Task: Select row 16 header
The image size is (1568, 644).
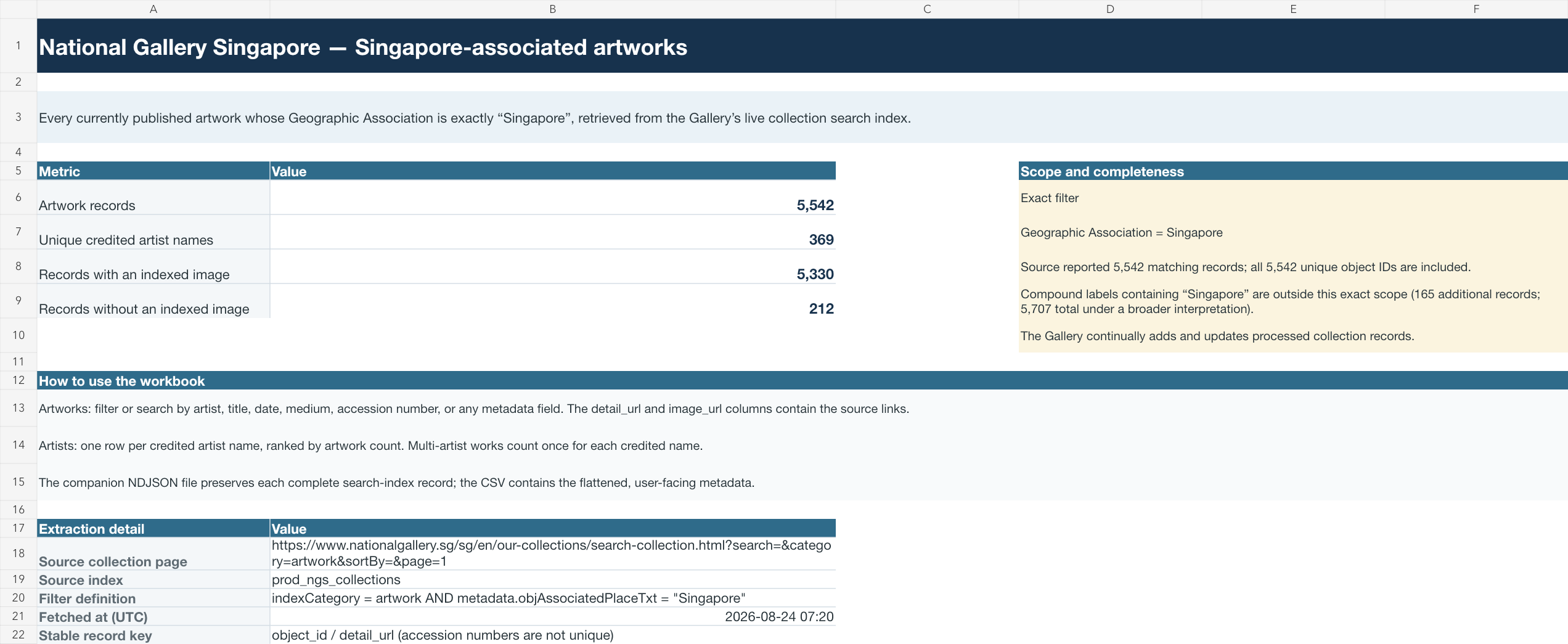Action: 18,510
